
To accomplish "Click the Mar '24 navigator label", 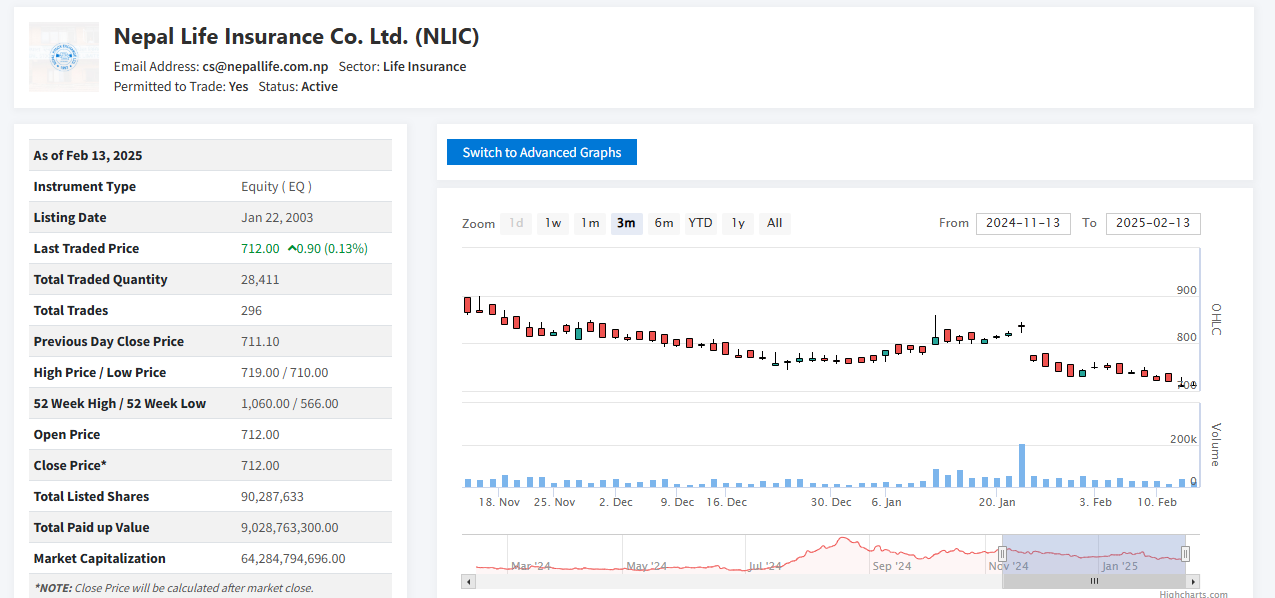I will [x=531, y=566].
